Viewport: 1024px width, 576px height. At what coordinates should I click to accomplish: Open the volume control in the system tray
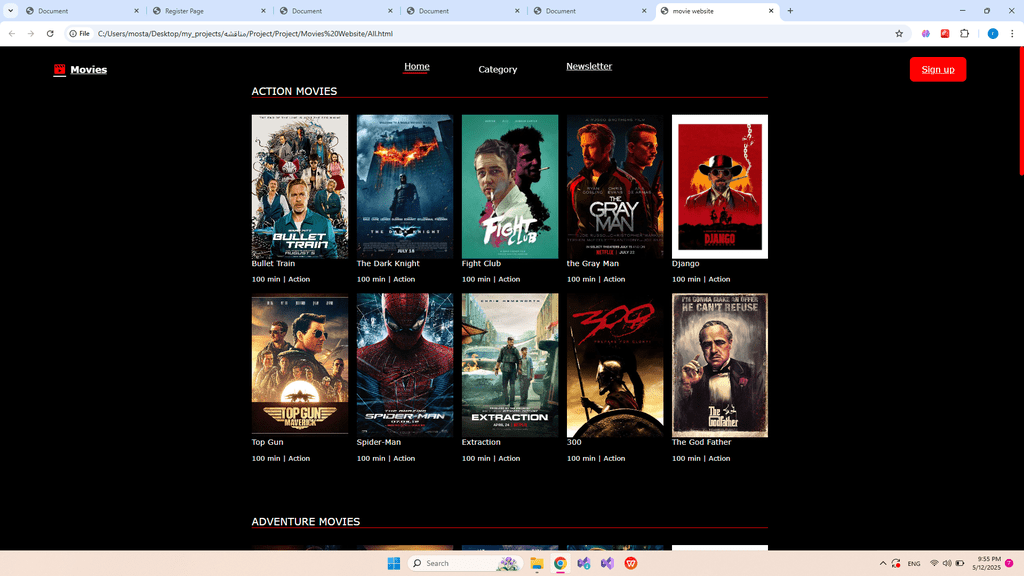pos(947,563)
